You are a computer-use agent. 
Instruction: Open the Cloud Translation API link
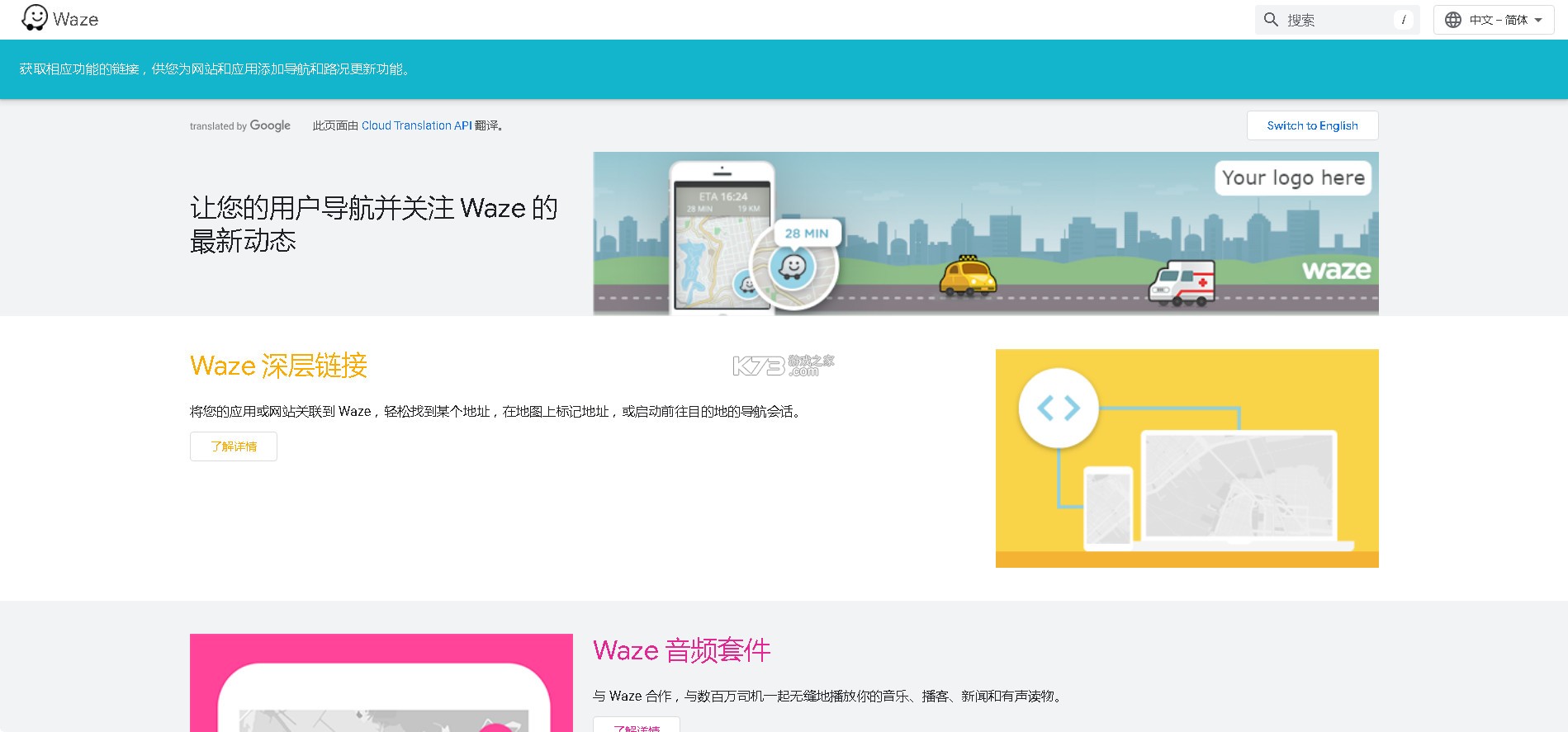(417, 125)
